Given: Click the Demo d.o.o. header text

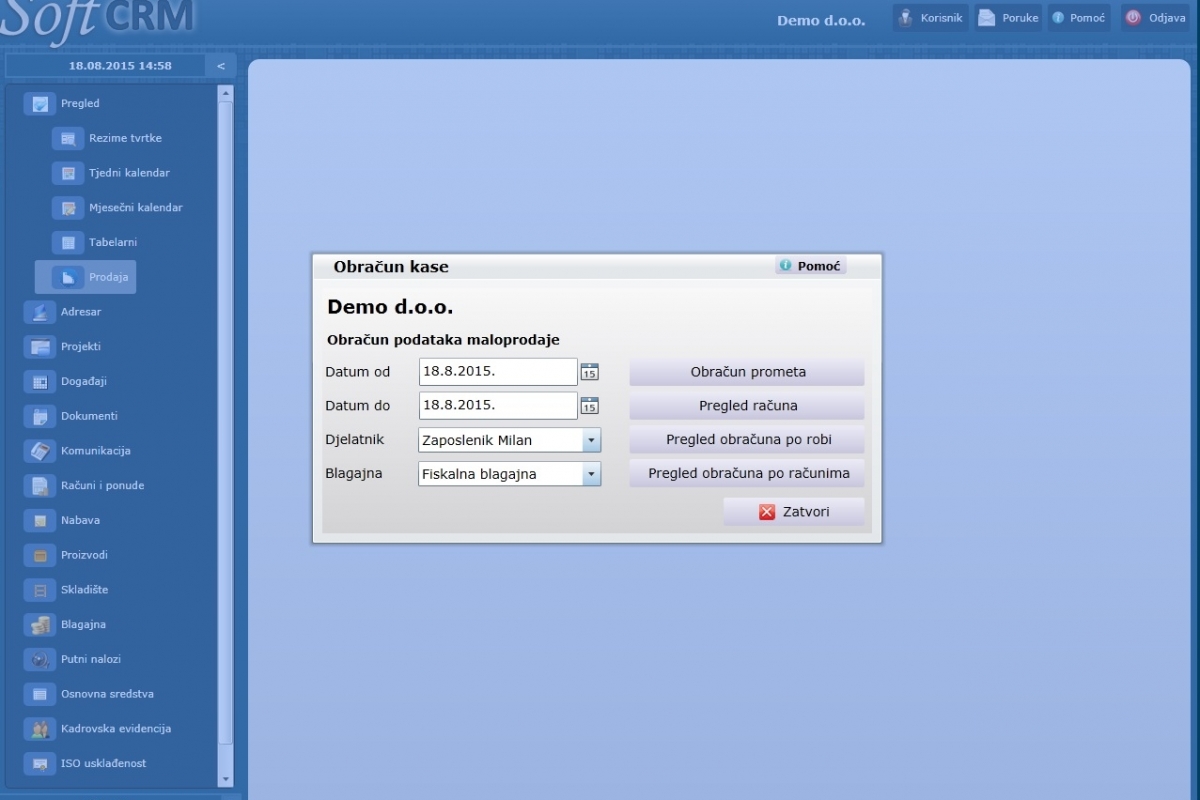Looking at the screenshot, I should (x=821, y=20).
